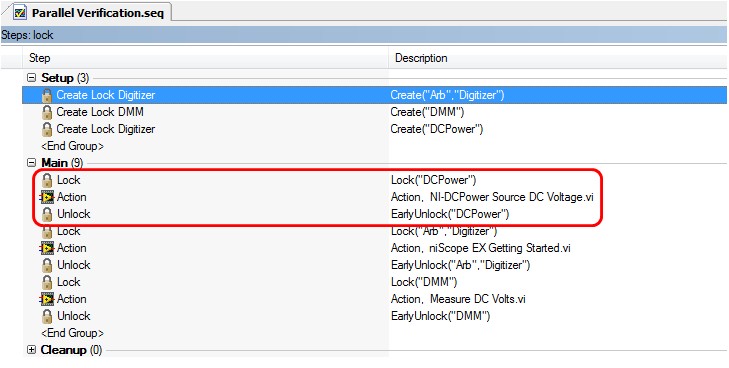Select Unlock name in the EarlyUnlock("DMM") row

point(73,316)
